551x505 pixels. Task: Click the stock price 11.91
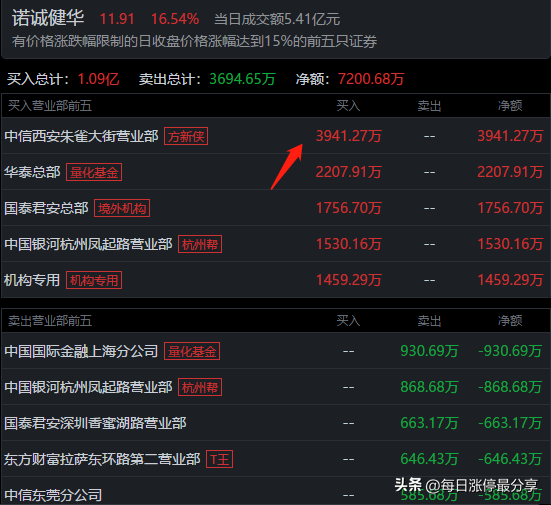pyautogui.click(x=117, y=19)
